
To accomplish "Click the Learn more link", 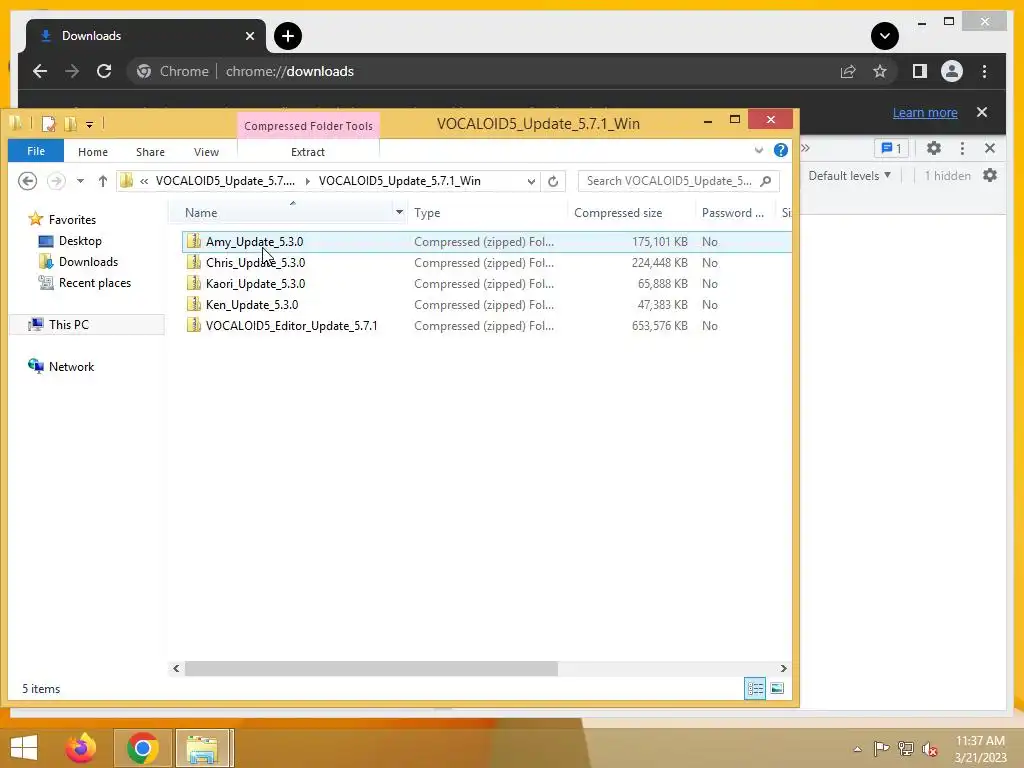I will (x=925, y=112).
